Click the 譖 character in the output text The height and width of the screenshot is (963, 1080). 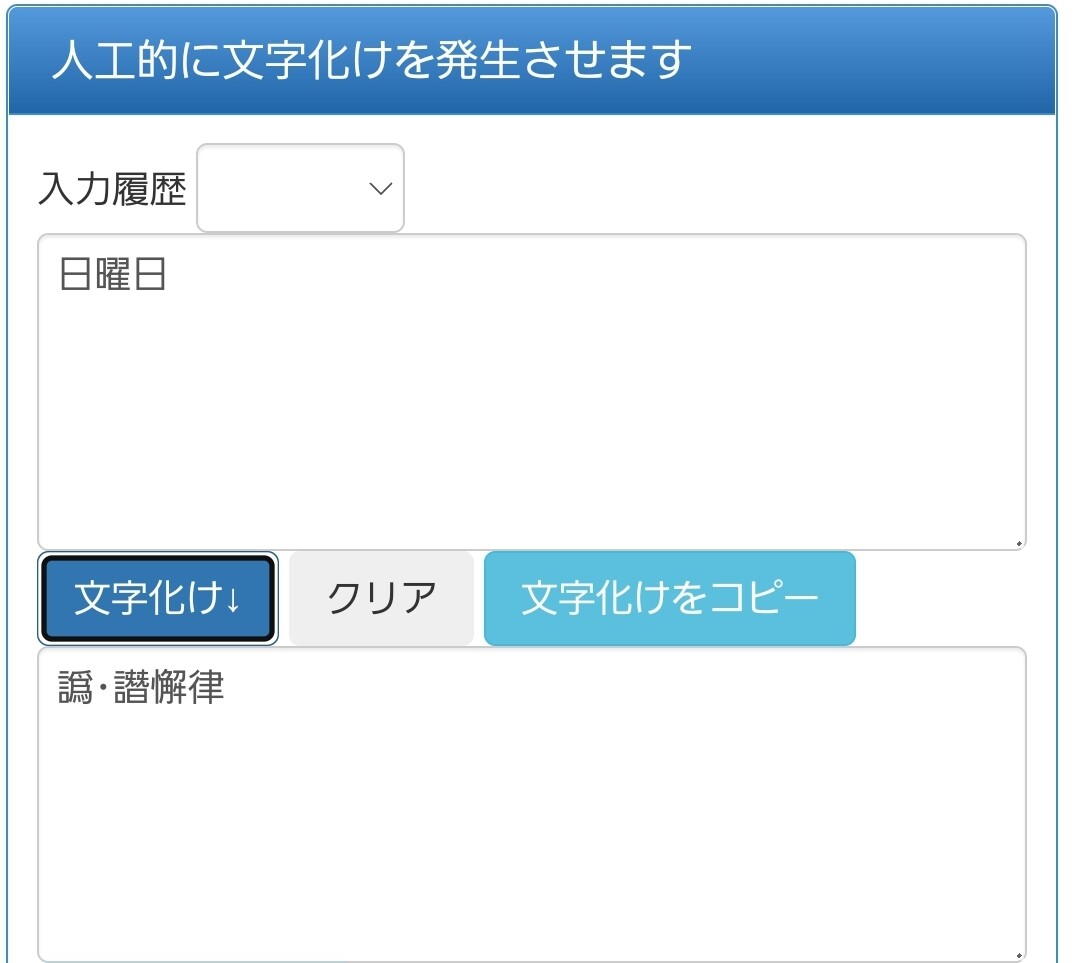[x=130, y=688]
